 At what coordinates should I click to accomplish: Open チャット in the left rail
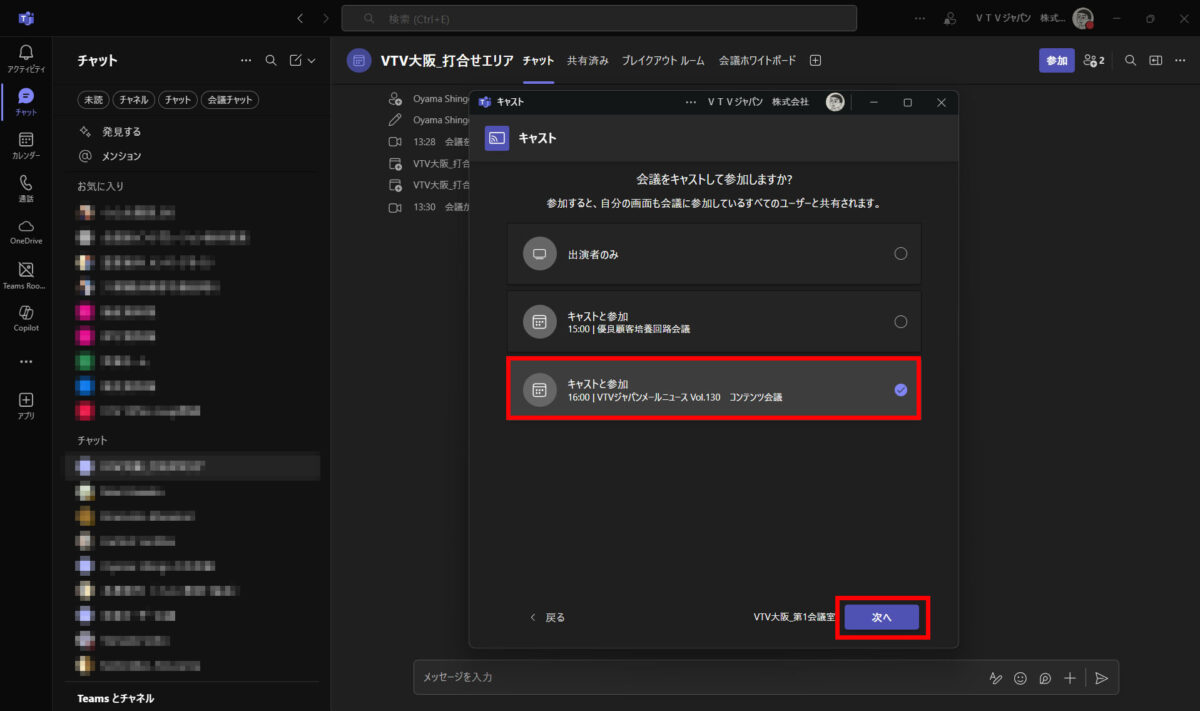[26, 102]
